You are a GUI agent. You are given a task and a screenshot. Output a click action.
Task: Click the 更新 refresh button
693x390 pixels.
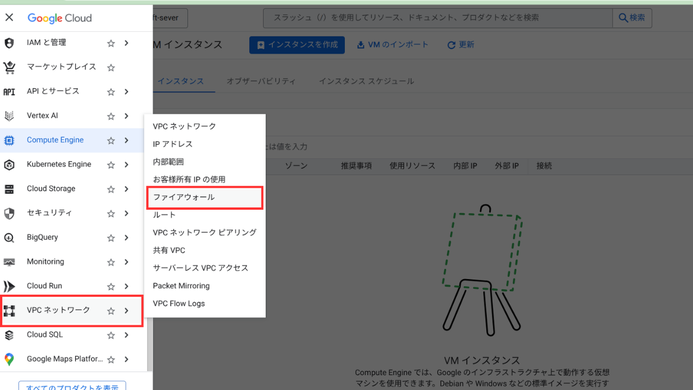461,45
